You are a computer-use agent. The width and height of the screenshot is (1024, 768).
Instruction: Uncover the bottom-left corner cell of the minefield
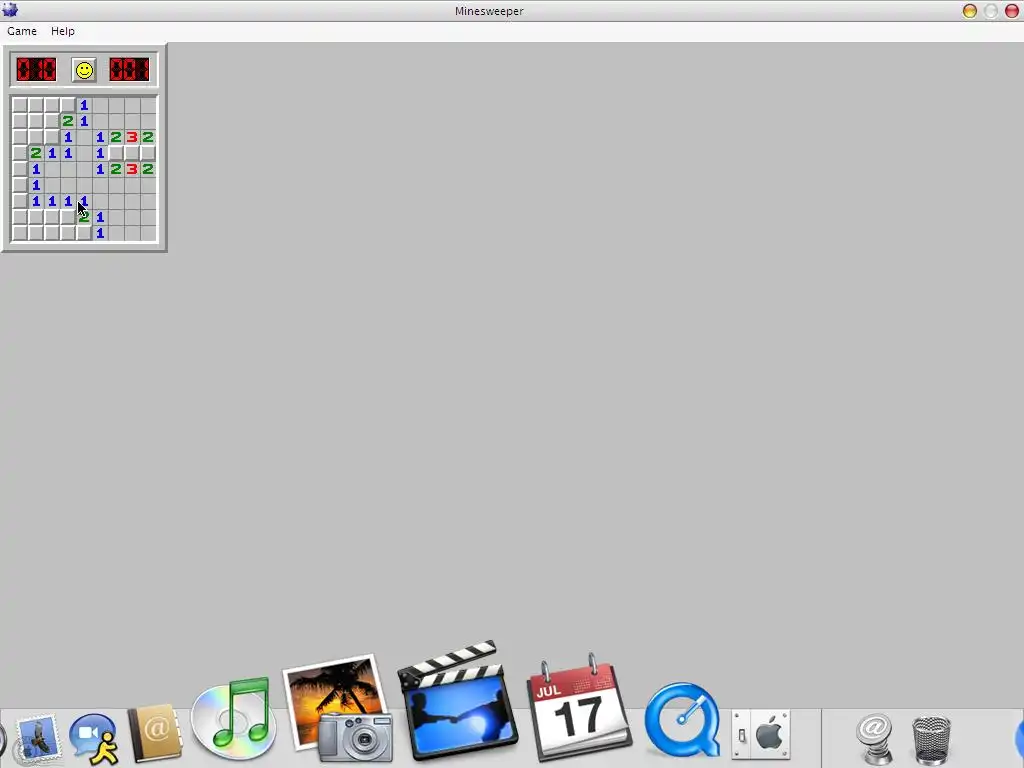[20, 232]
